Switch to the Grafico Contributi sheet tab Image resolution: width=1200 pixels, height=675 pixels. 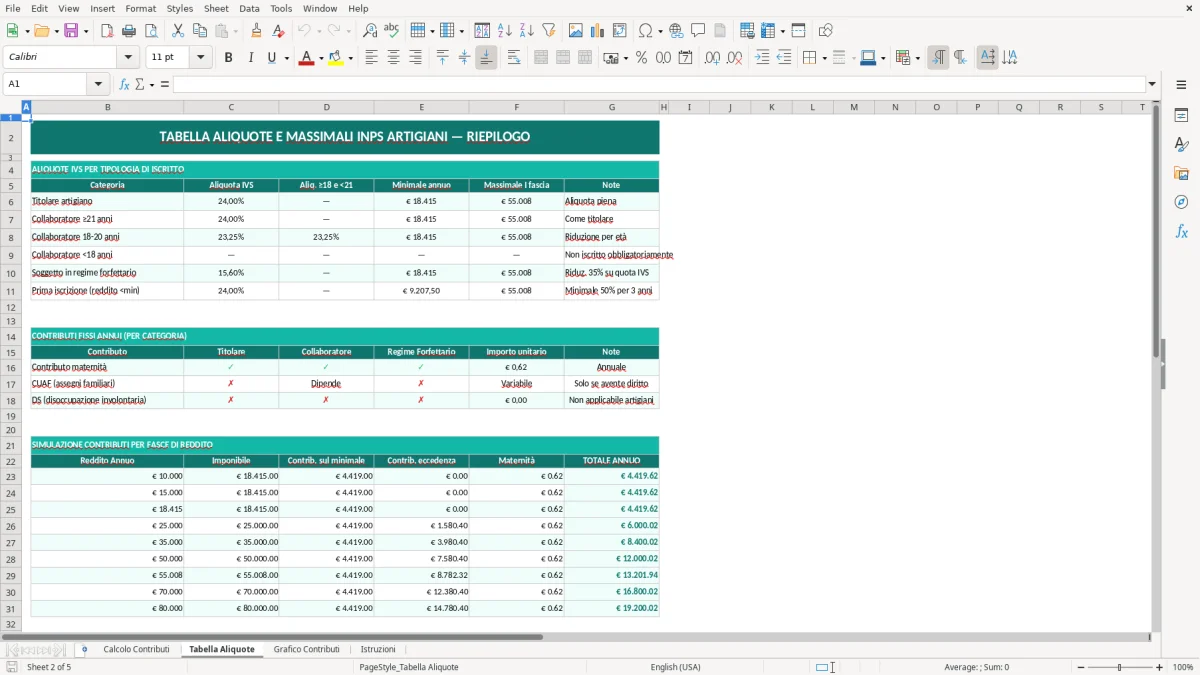[x=306, y=649]
